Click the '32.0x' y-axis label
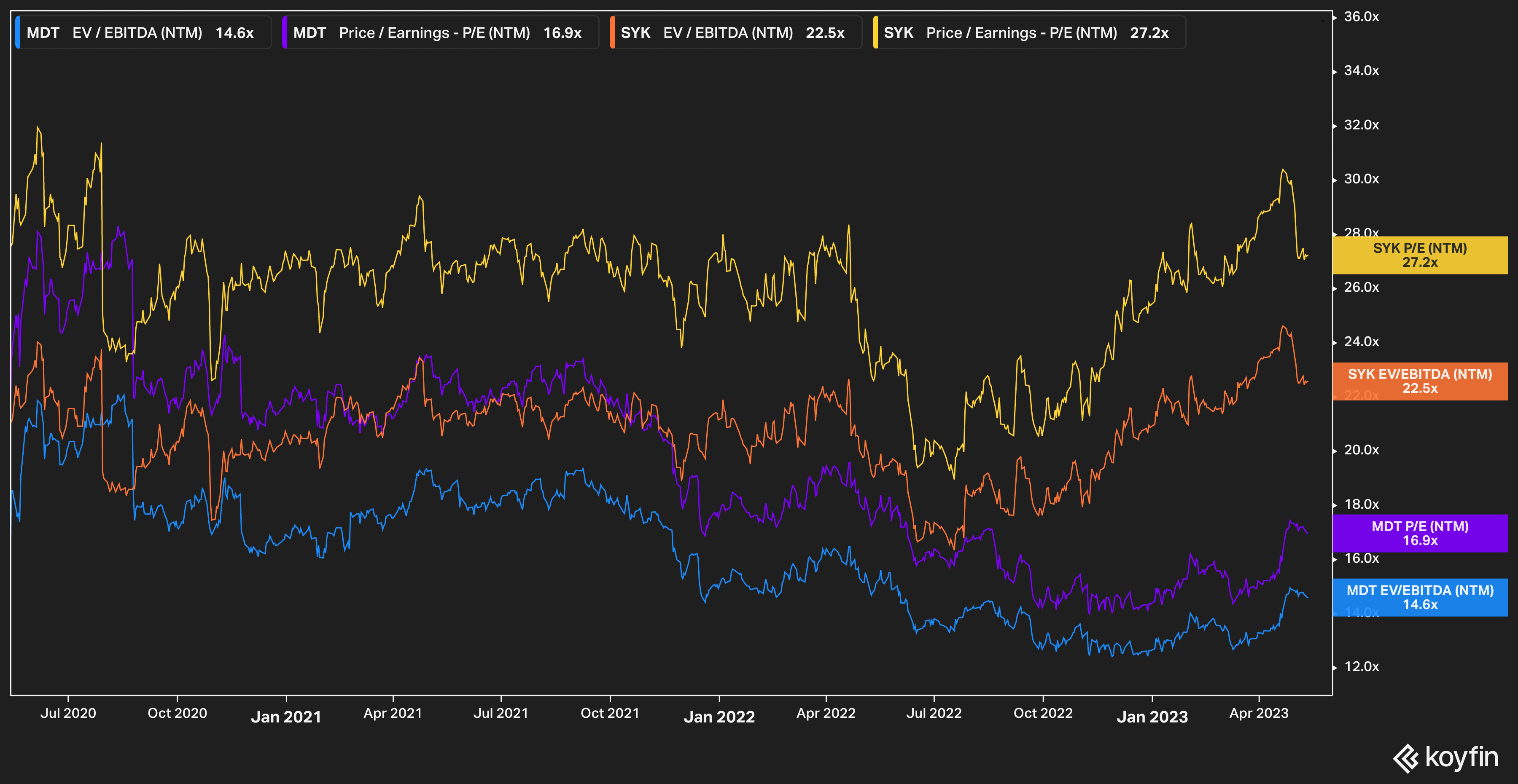Screen dimensions: 1518x784 [x=1361, y=125]
